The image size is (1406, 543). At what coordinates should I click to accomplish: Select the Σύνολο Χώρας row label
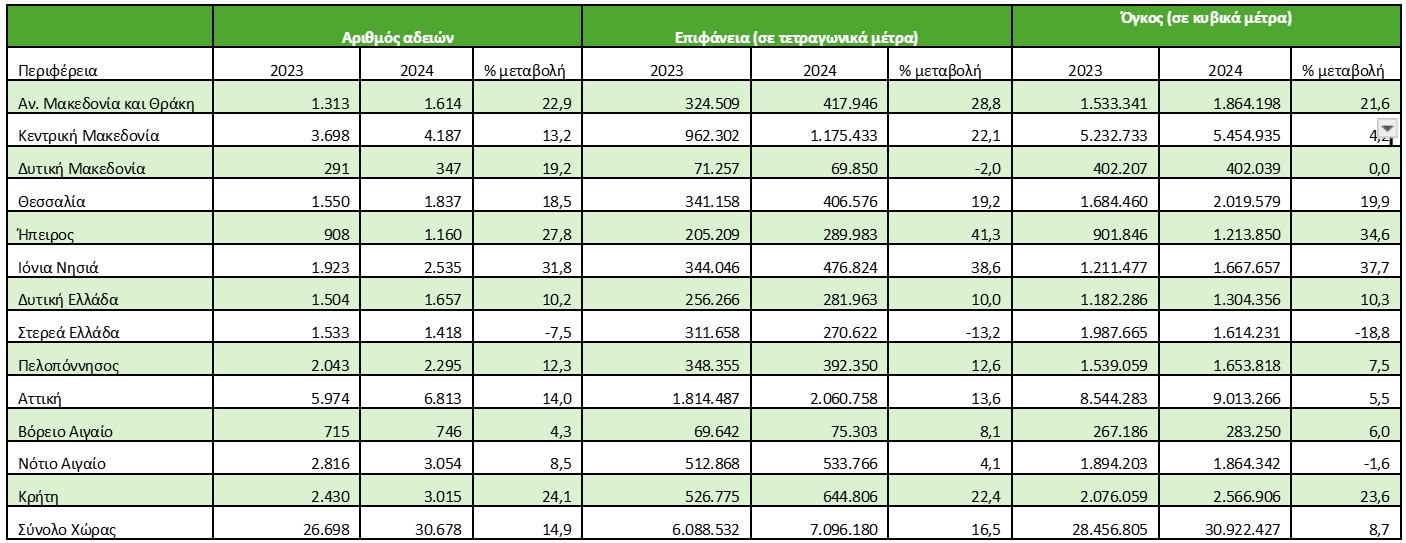point(108,530)
